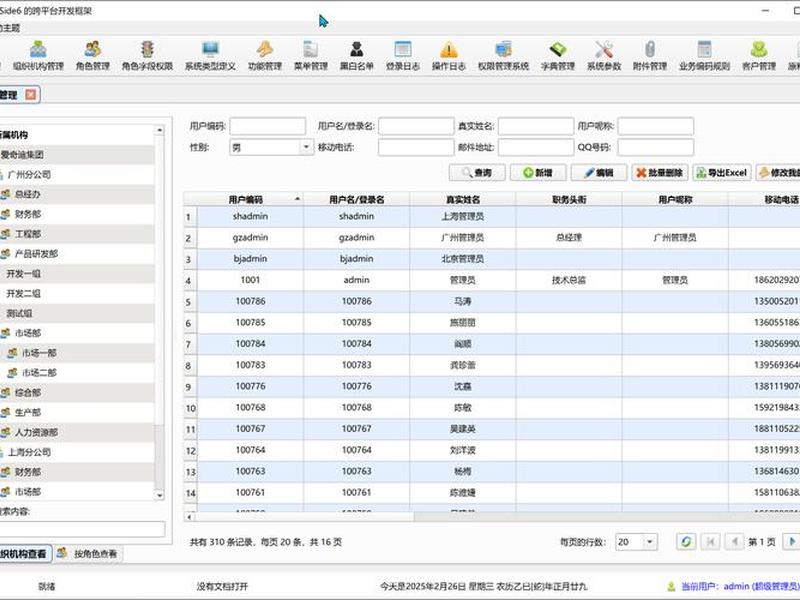Viewport: 800px width, 600px height.
Task: Select 生产部 in the organization tree
Action: pyautogui.click(x=28, y=412)
